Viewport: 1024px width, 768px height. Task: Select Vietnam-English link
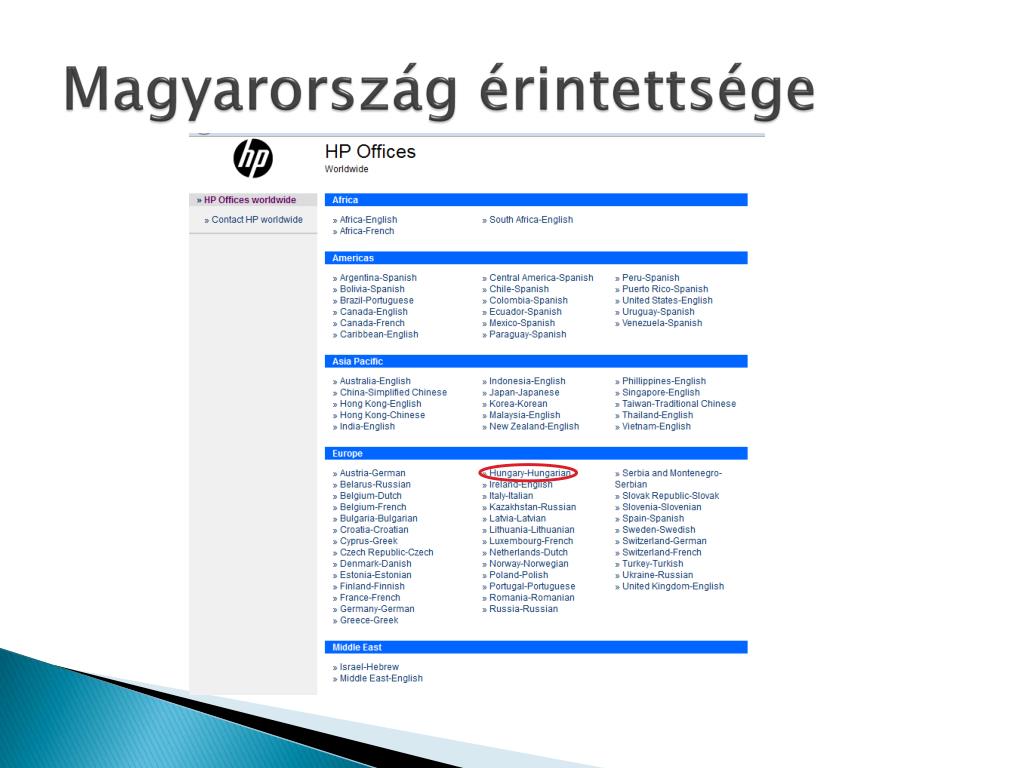656,426
